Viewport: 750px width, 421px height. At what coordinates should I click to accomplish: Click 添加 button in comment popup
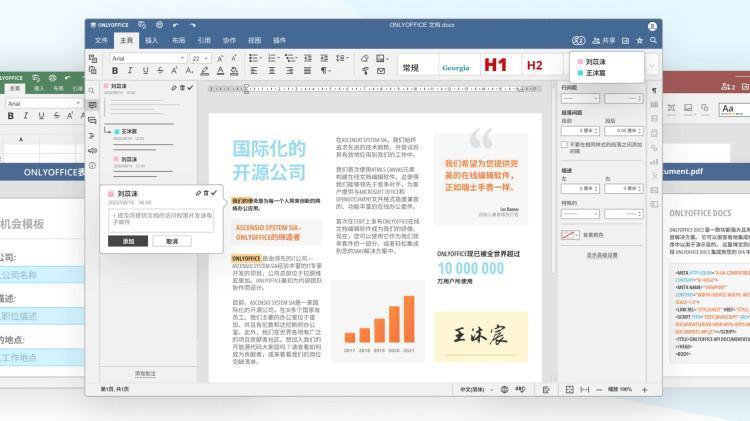click(128, 242)
